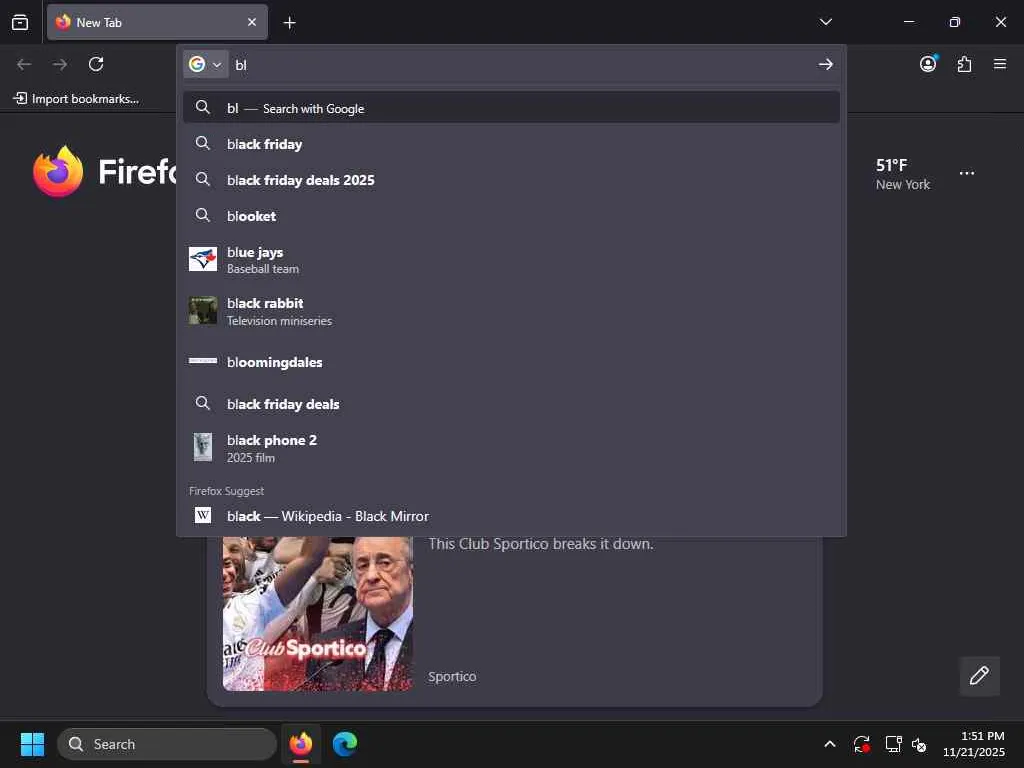Open the Google search engine selector
Image resolution: width=1024 pixels, height=768 pixels.
(x=205, y=64)
